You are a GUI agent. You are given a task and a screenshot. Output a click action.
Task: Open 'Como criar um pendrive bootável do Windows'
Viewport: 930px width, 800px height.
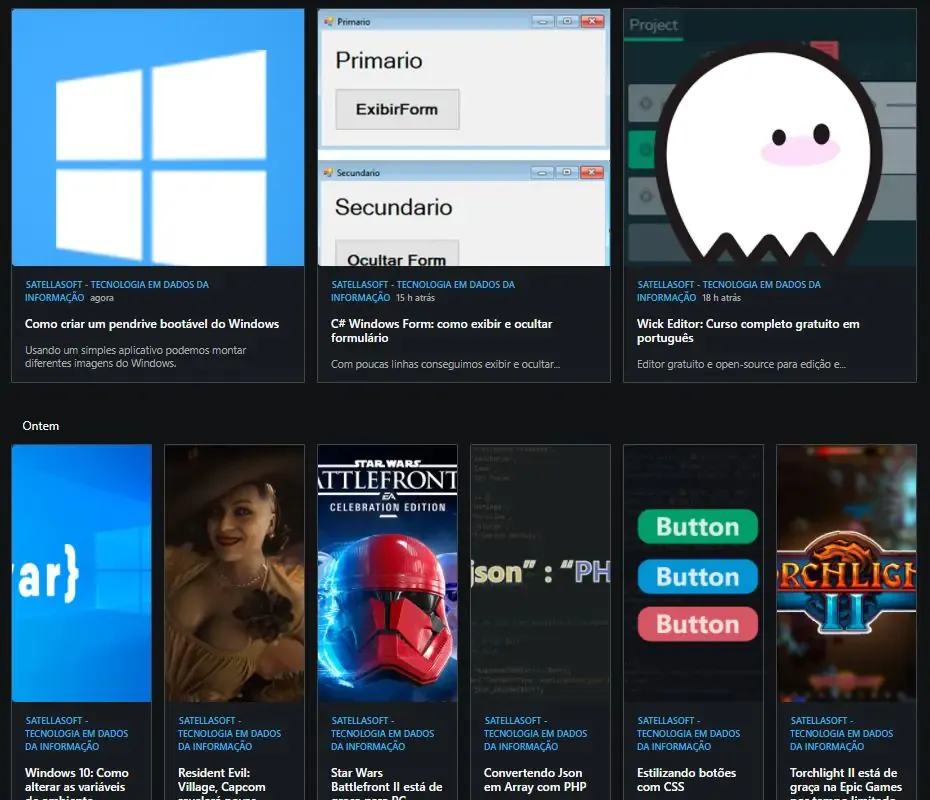(152, 324)
